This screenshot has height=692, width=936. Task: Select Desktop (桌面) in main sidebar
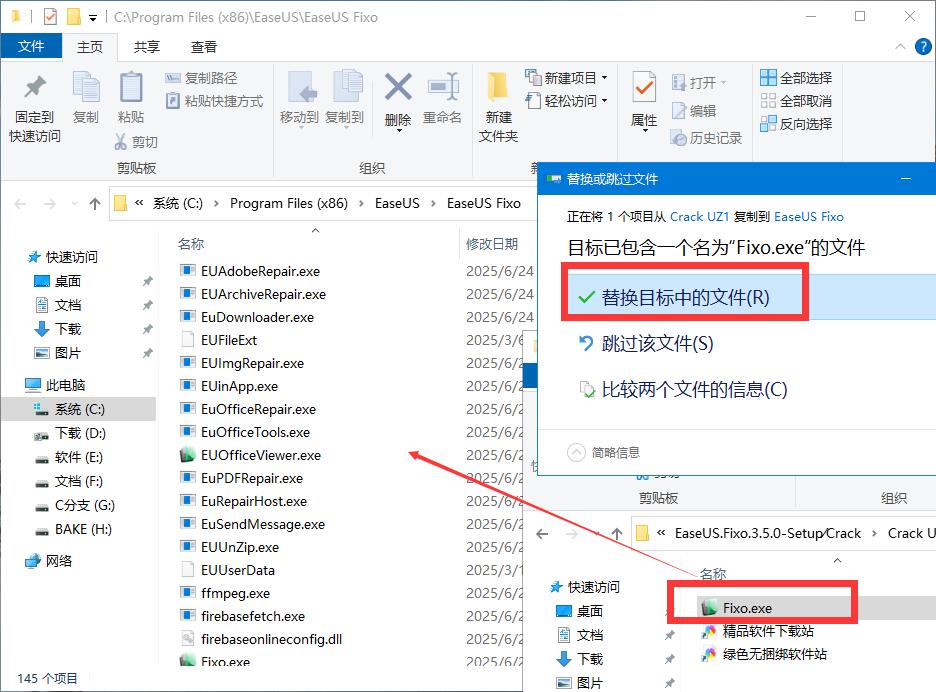coord(58,281)
